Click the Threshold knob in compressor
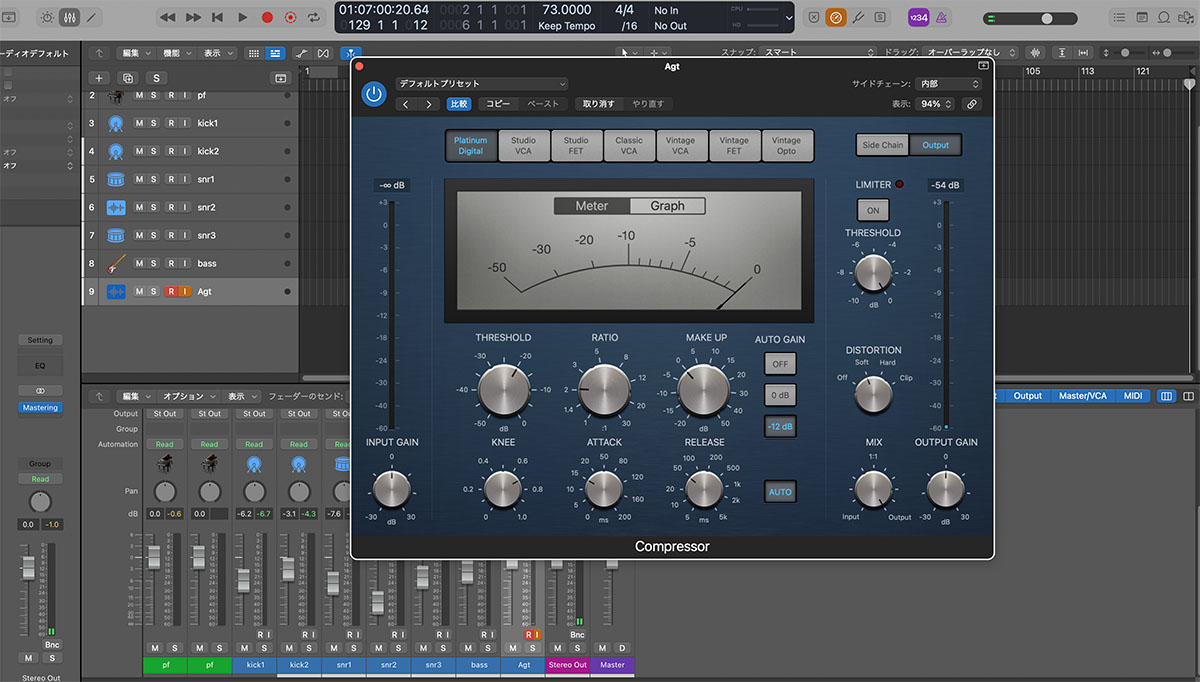The height and width of the screenshot is (682, 1200). (503, 389)
